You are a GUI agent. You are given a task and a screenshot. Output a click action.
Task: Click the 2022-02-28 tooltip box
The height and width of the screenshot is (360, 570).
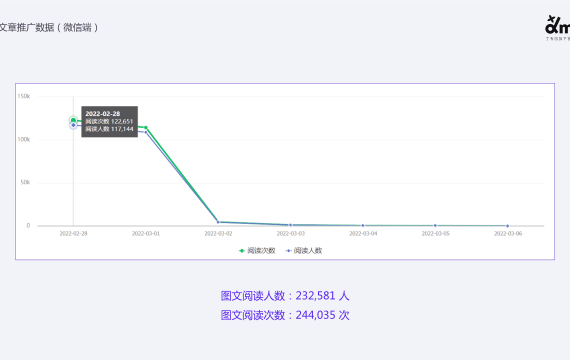pos(109,121)
